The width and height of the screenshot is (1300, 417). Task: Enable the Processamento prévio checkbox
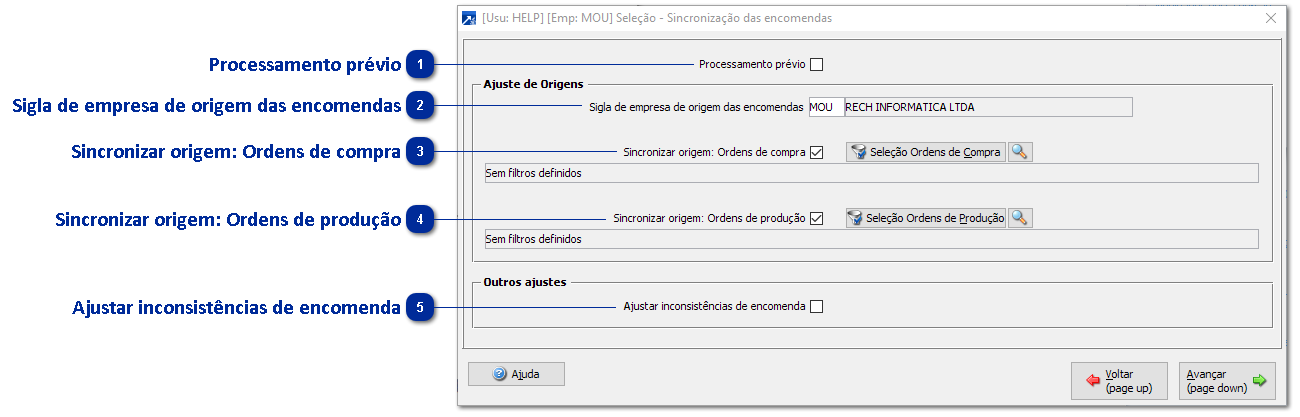(816, 65)
